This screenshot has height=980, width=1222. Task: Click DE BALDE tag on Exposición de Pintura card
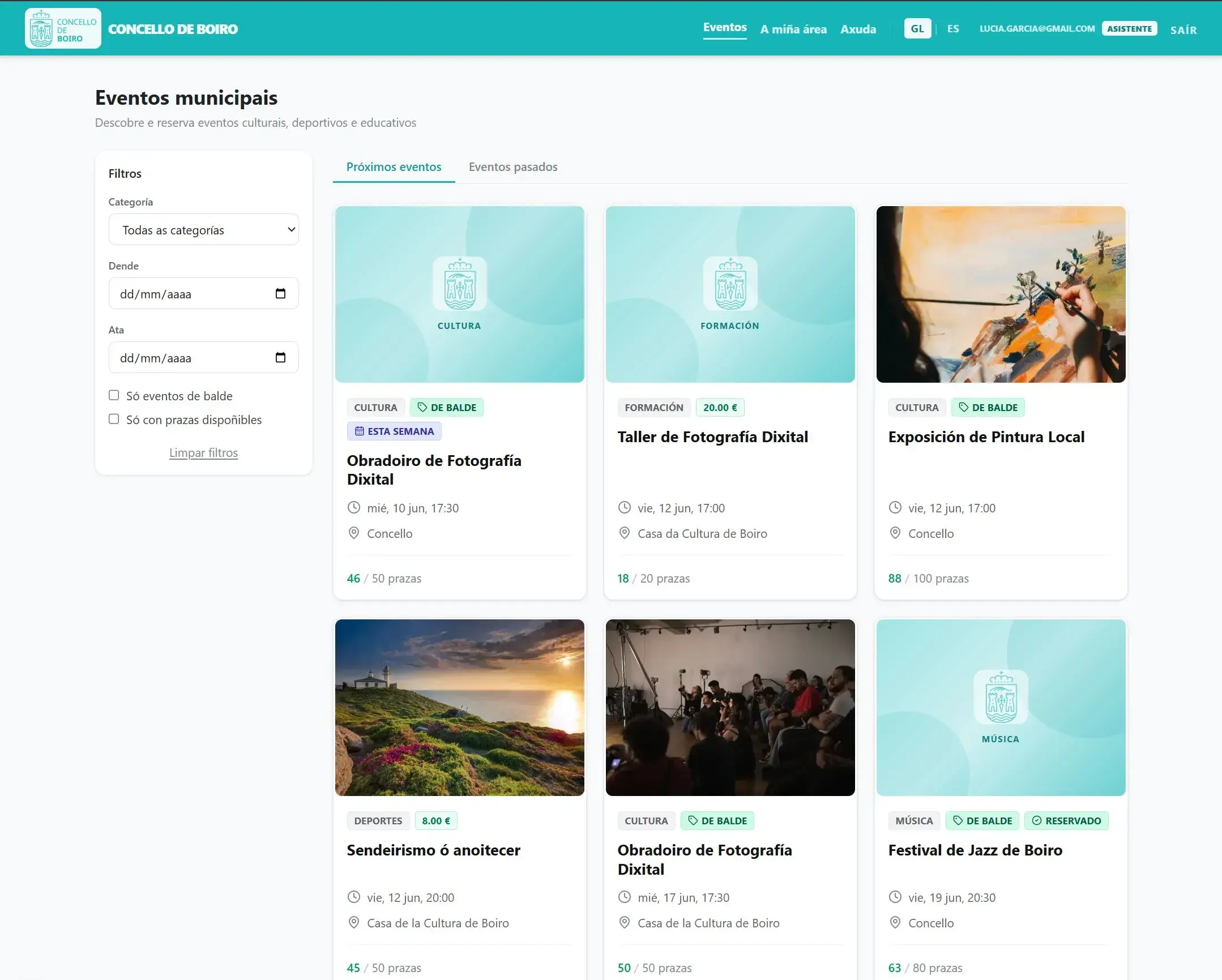click(x=988, y=408)
